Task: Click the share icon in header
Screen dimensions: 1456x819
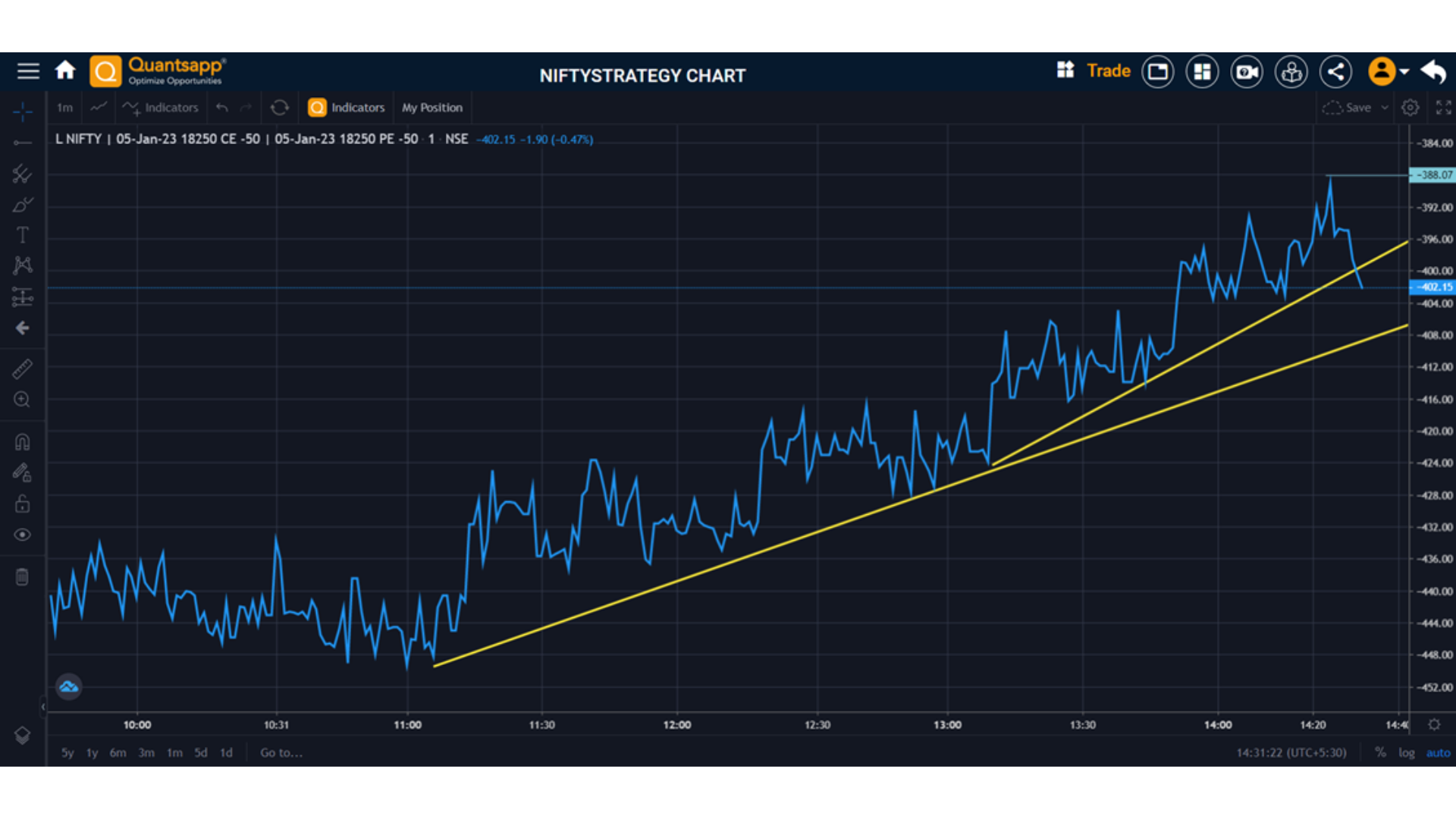Action: click(1335, 72)
